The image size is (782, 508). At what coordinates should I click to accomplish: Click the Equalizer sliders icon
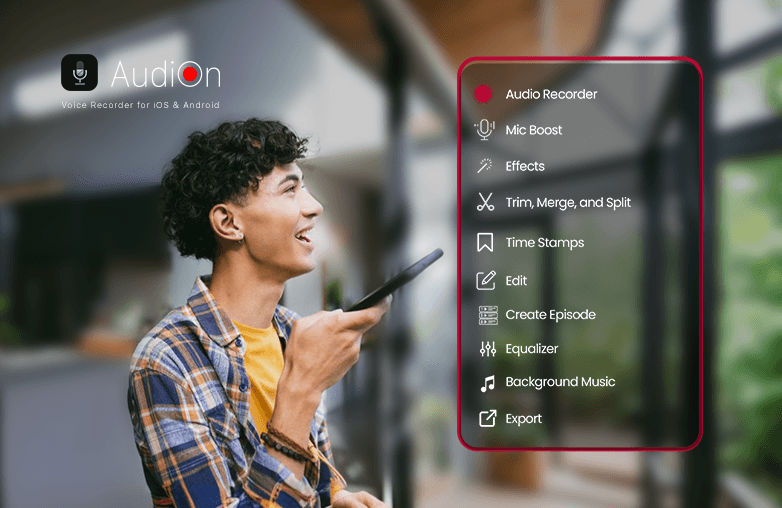pyautogui.click(x=487, y=349)
